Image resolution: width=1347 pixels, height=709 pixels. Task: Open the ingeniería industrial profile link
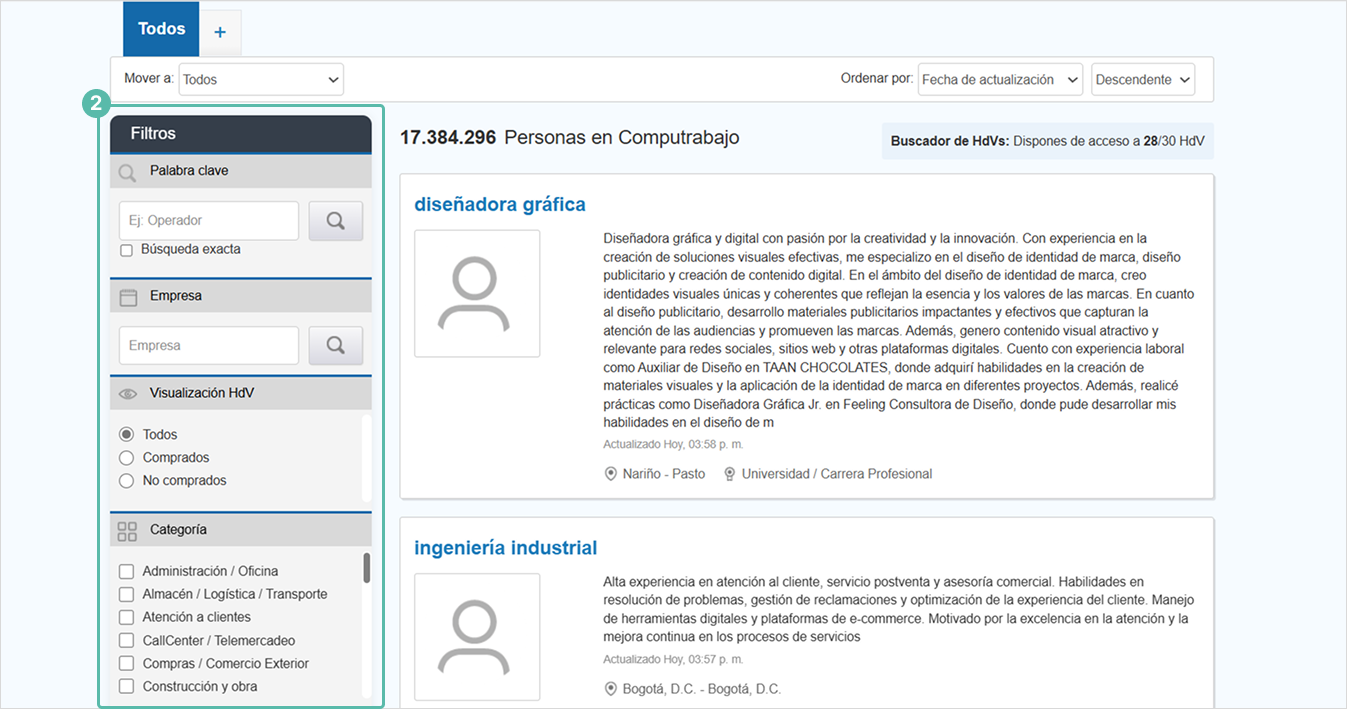(505, 548)
